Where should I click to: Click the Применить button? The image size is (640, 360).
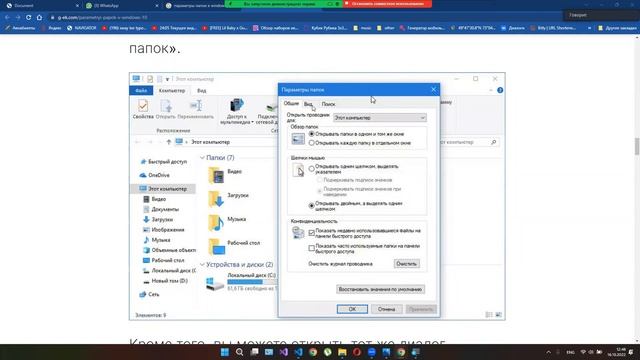pyautogui.click(x=421, y=309)
